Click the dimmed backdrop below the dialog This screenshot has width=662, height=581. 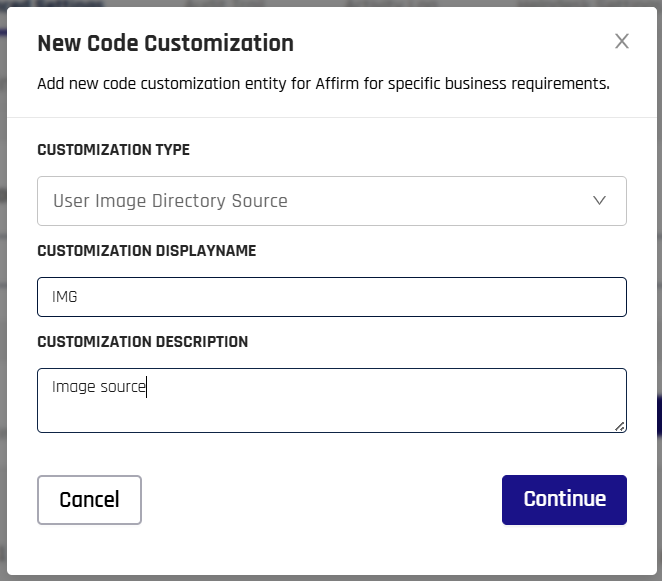pos(330,577)
